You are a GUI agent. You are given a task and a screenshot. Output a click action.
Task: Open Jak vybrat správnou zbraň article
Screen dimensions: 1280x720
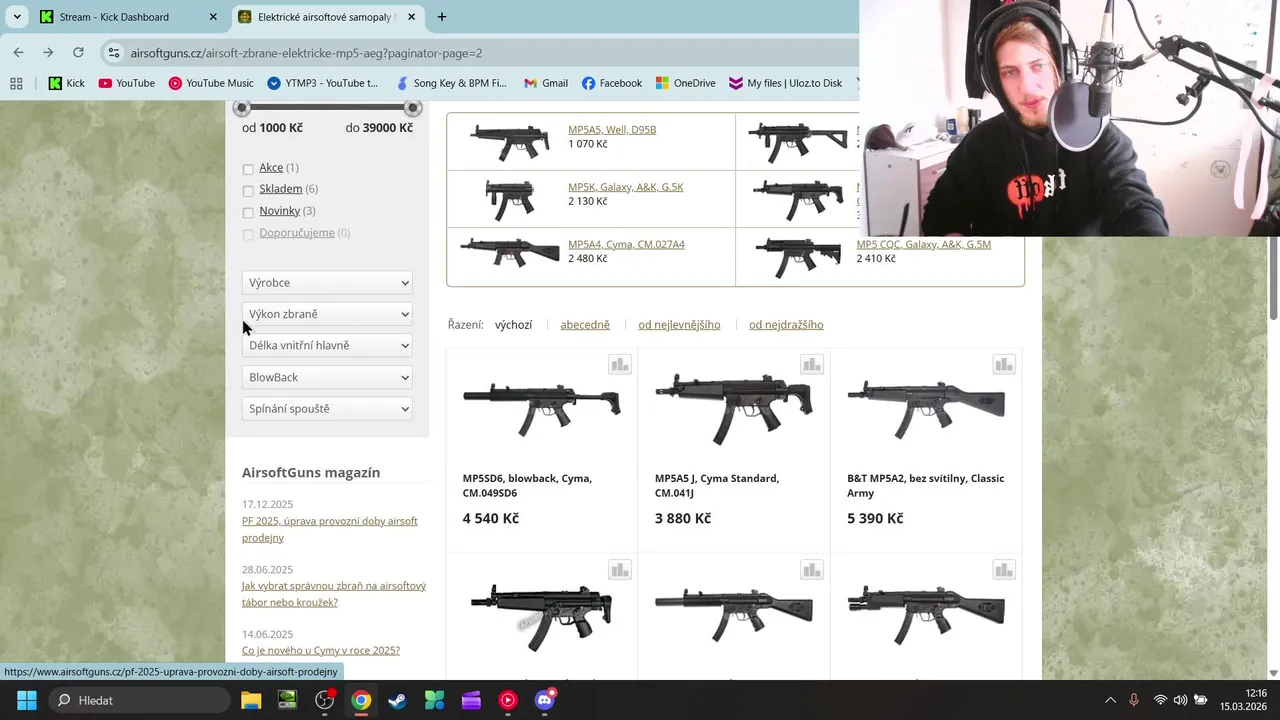click(334, 594)
